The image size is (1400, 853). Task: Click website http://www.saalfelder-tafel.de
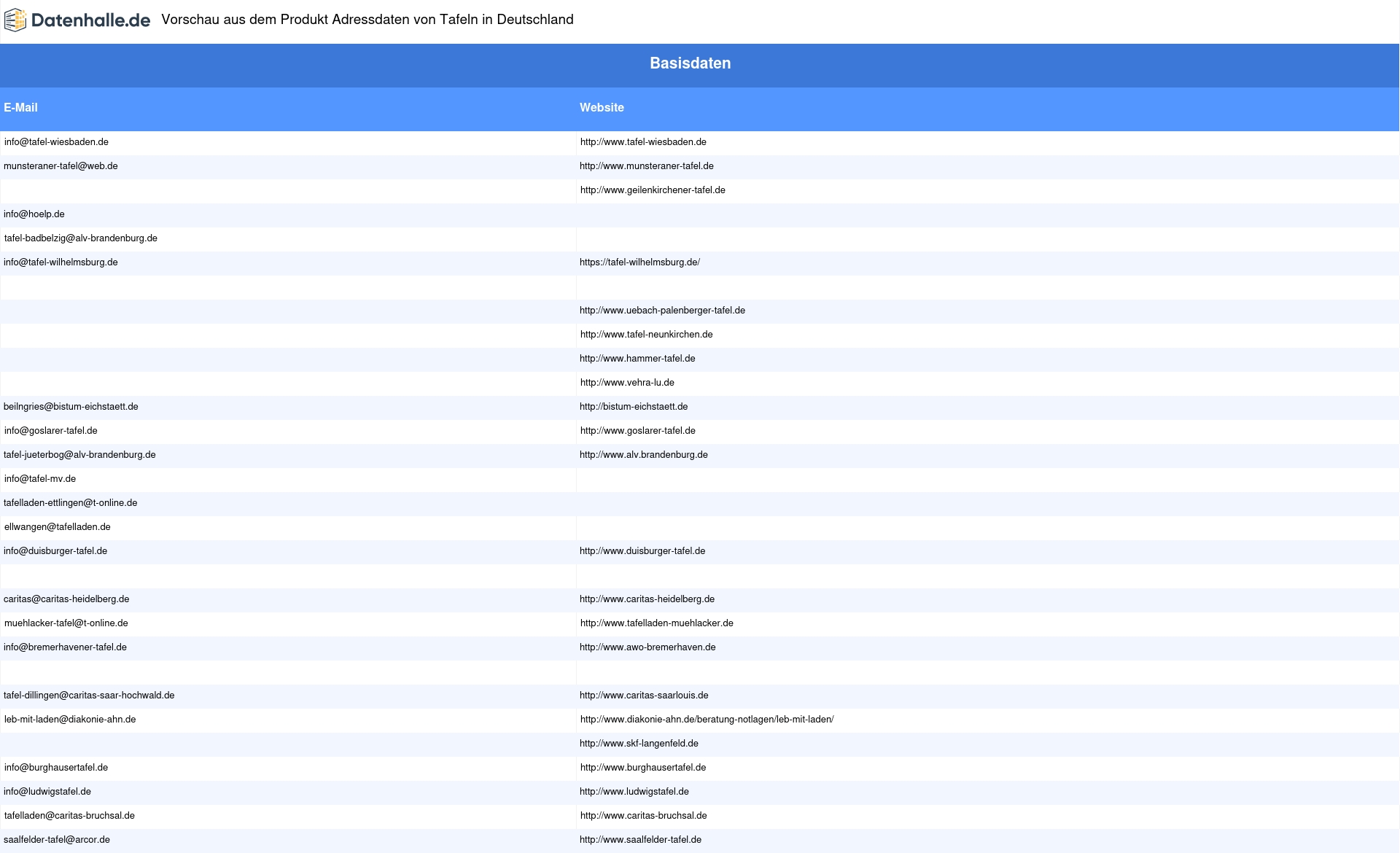point(640,840)
